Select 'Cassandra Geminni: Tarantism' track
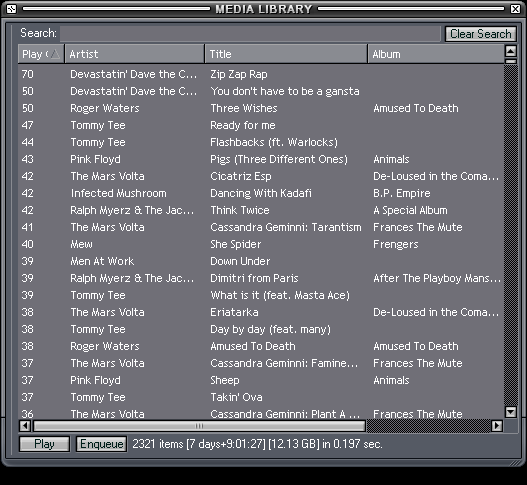This screenshot has width=527, height=485. [286, 227]
